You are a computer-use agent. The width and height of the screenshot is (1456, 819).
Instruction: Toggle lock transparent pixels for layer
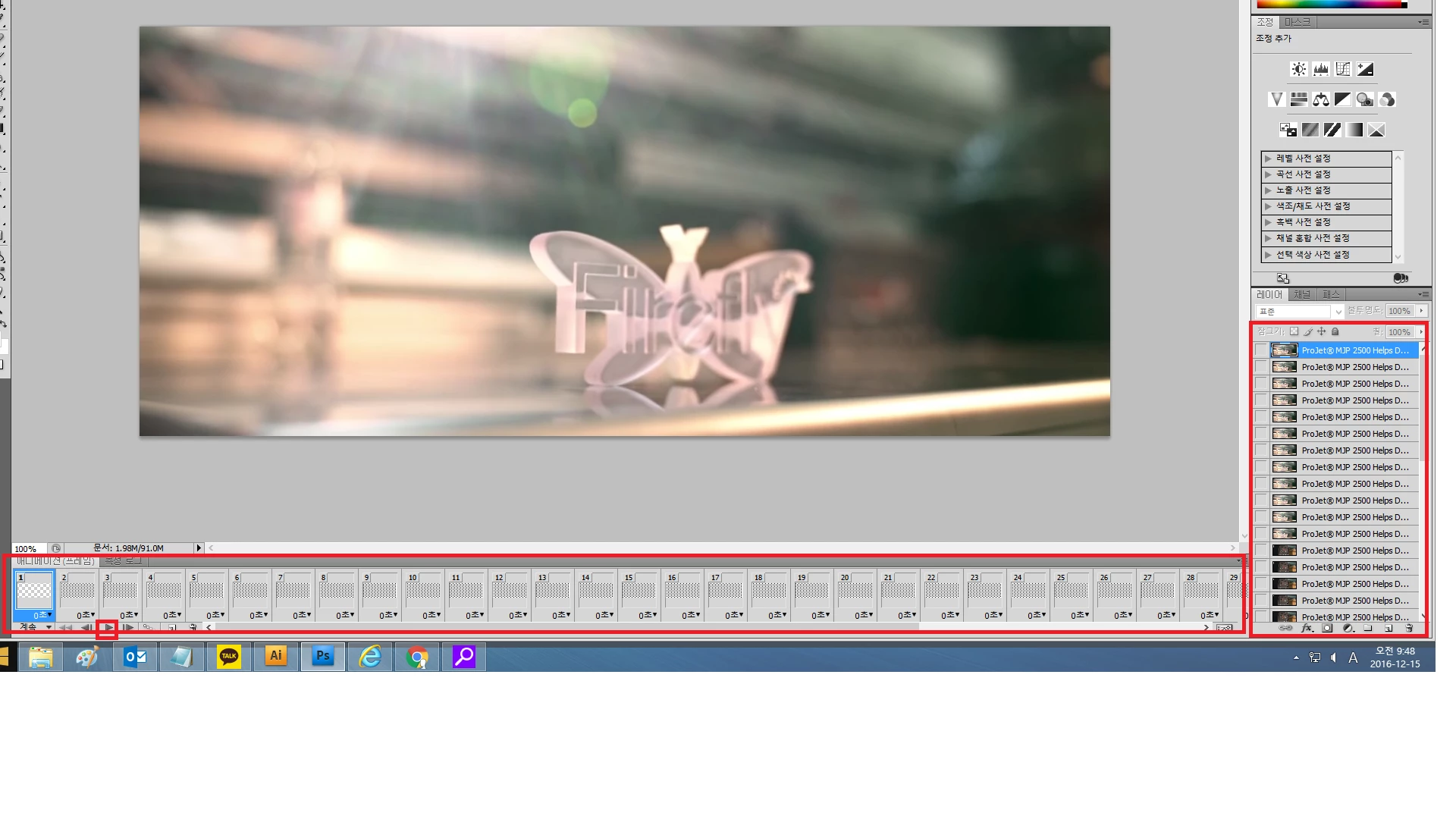[x=1294, y=331]
